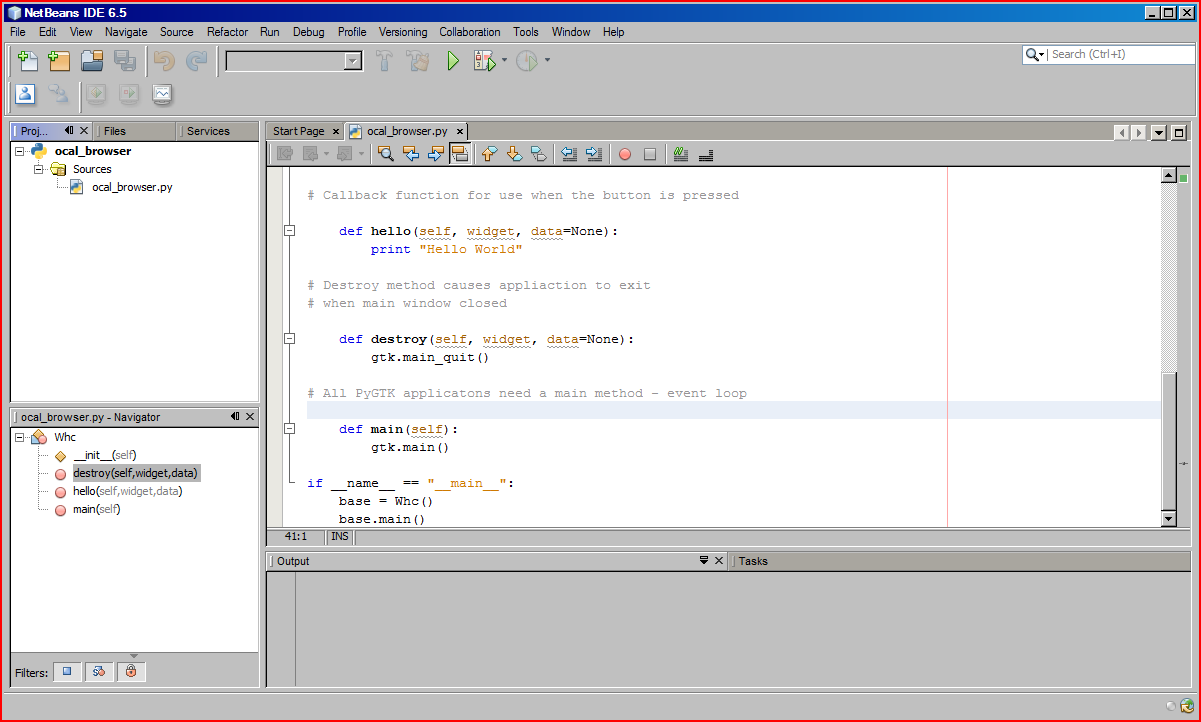Click the New Project toolbar icon
Image resolution: width=1201 pixels, height=722 pixels.
tap(59, 61)
